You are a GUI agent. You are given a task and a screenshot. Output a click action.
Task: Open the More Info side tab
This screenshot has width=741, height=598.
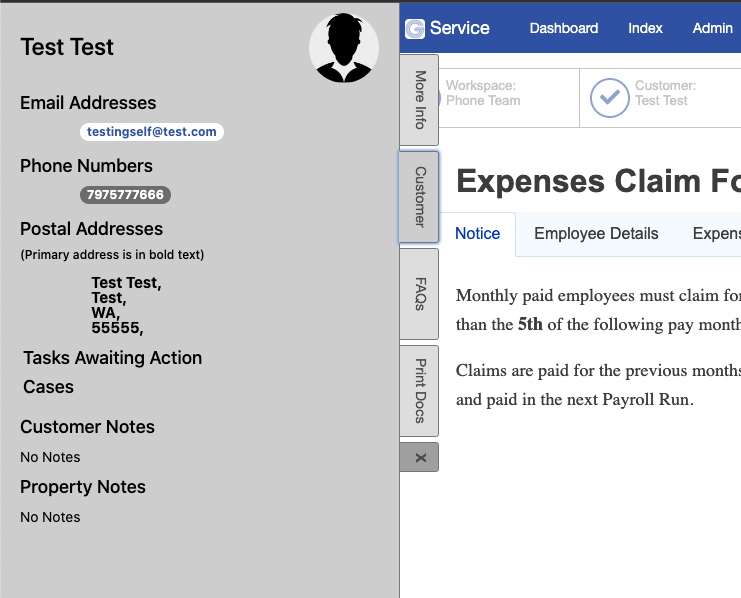(420, 99)
